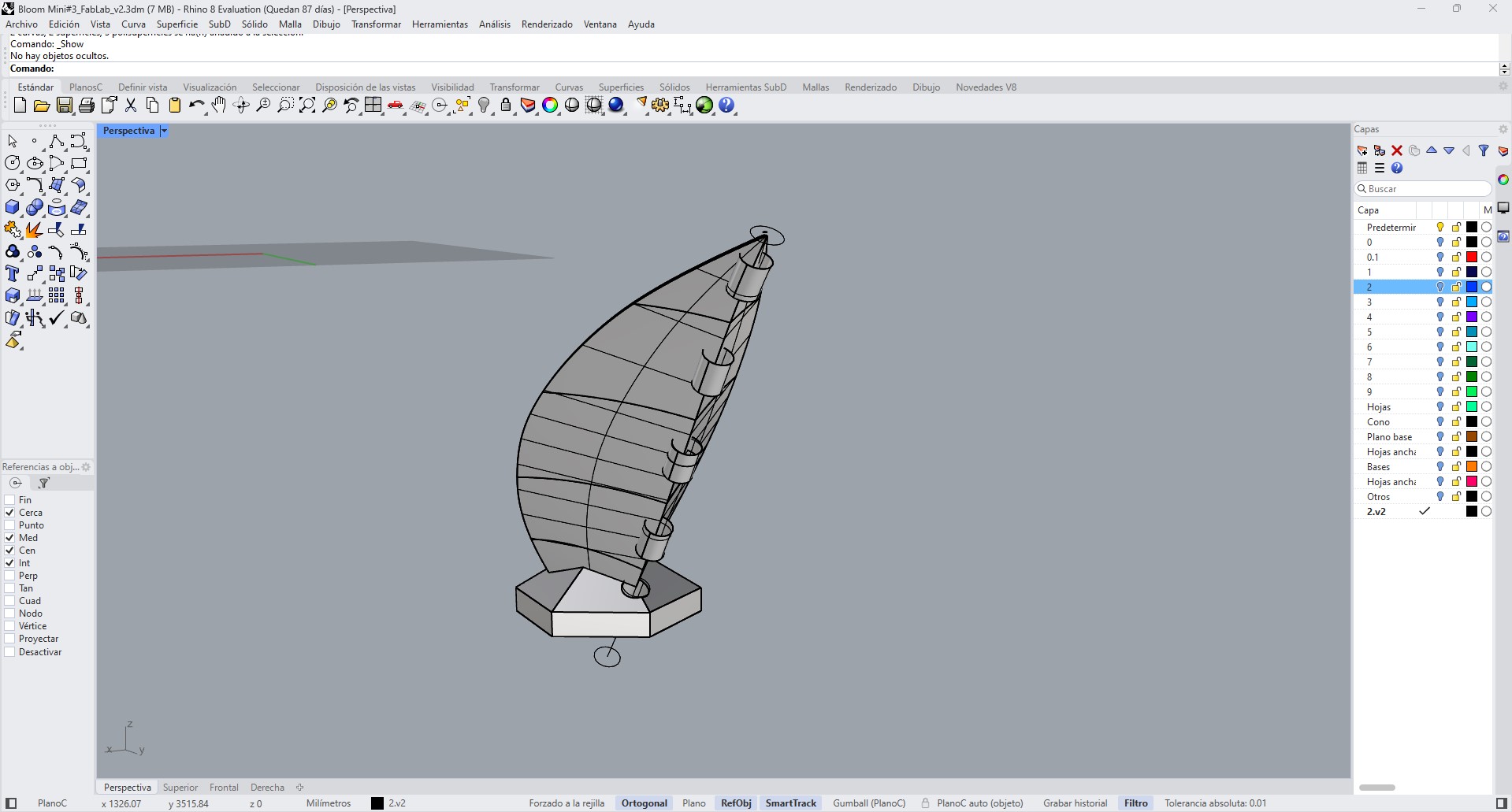Click the Buscar layer search field
The width and height of the screenshot is (1512, 812).
[x=1423, y=189]
